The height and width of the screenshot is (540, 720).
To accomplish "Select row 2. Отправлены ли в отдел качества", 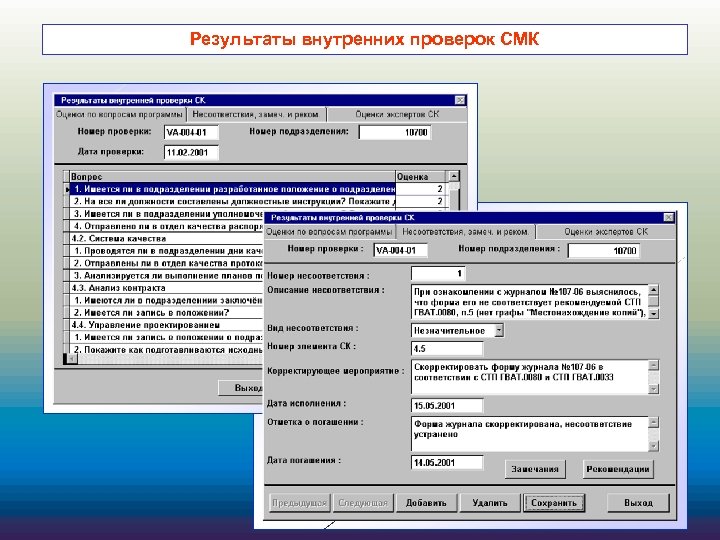I will (x=167, y=264).
